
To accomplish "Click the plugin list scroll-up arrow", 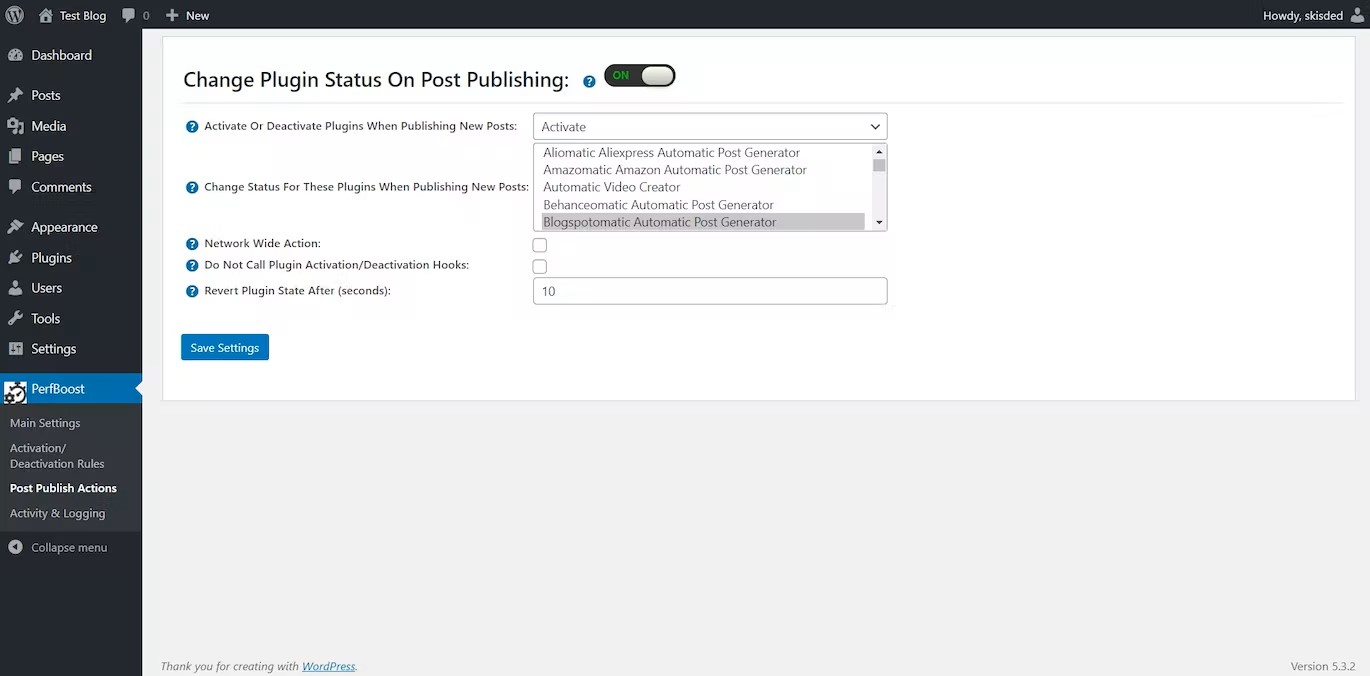I will click(x=879, y=152).
